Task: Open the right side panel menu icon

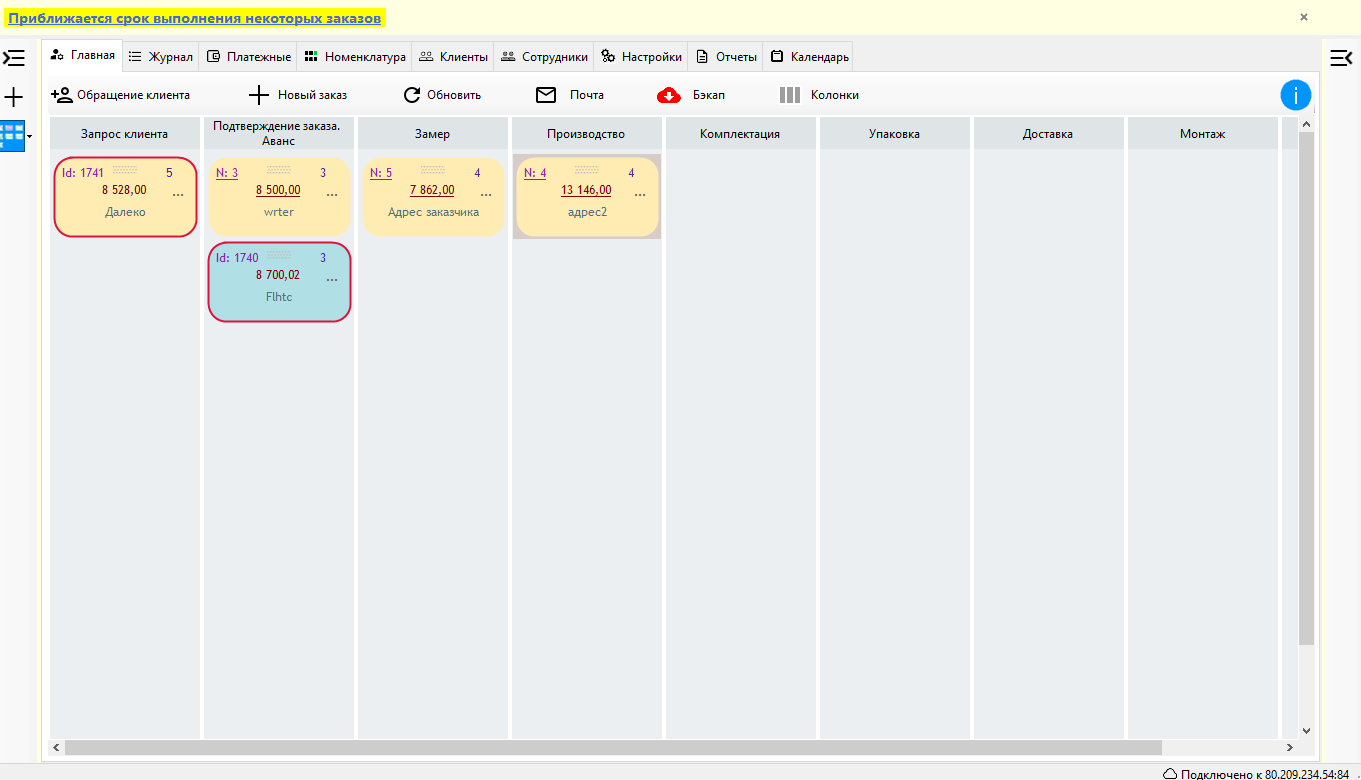Action: (x=1340, y=58)
